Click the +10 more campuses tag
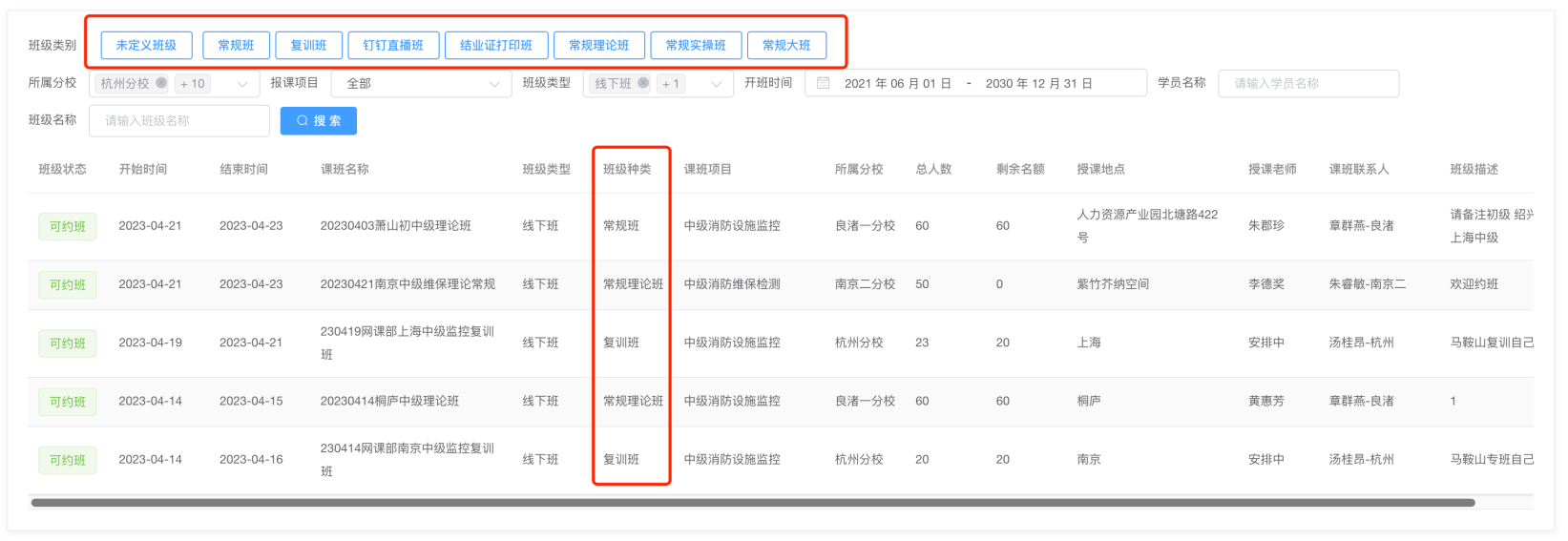Image resolution: width=1568 pixels, height=541 pixels. (x=193, y=84)
